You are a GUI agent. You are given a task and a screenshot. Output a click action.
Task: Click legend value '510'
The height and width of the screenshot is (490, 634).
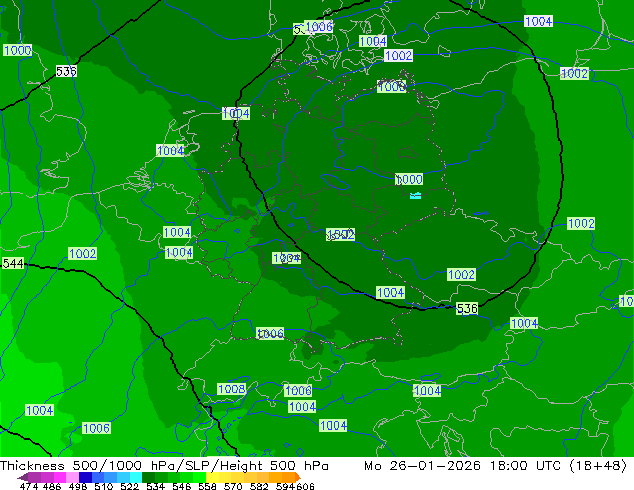pos(103,486)
